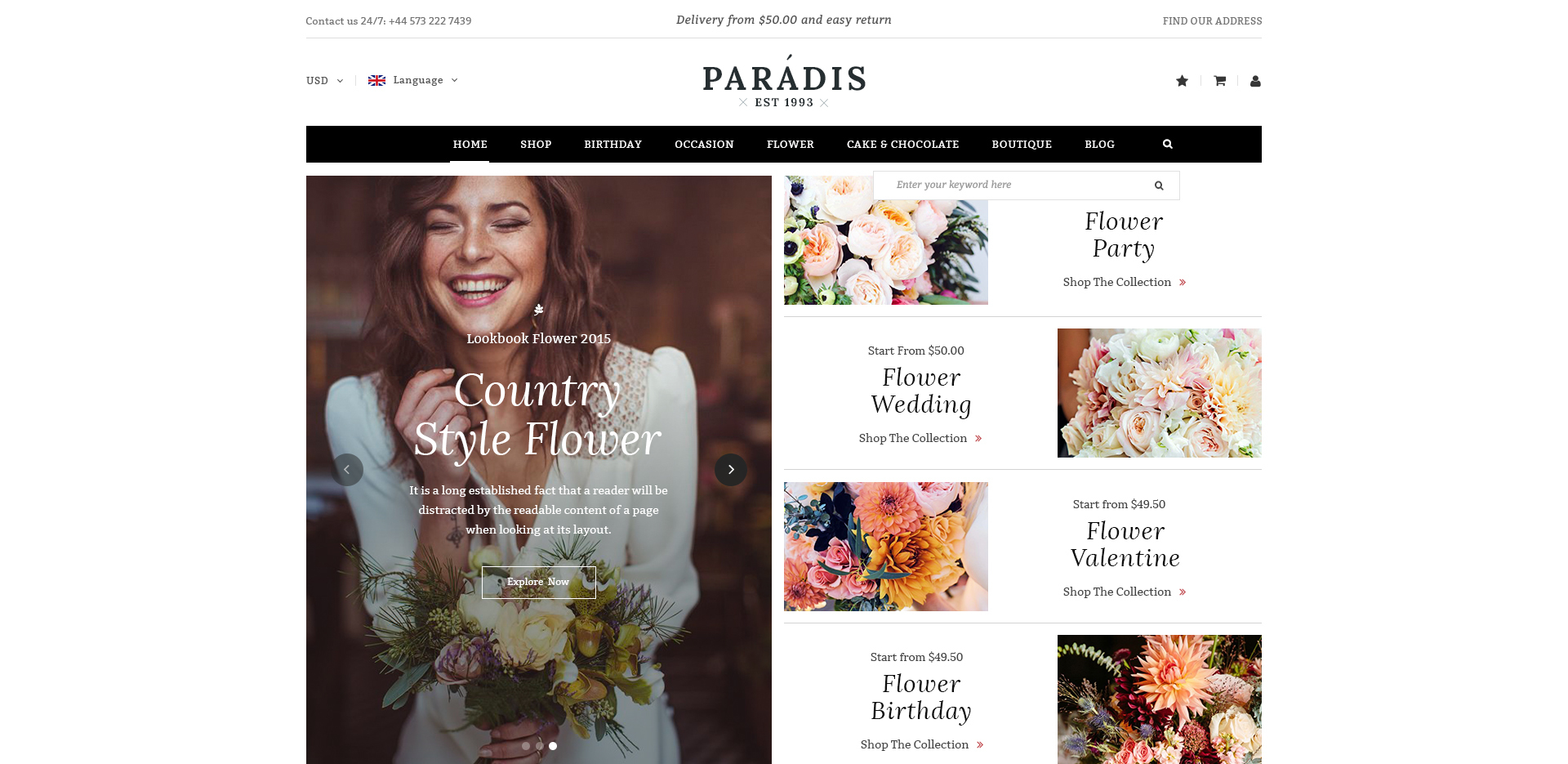Open the Cake & Chocolate menu
The width and height of the screenshot is (1568, 764).
point(902,145)
